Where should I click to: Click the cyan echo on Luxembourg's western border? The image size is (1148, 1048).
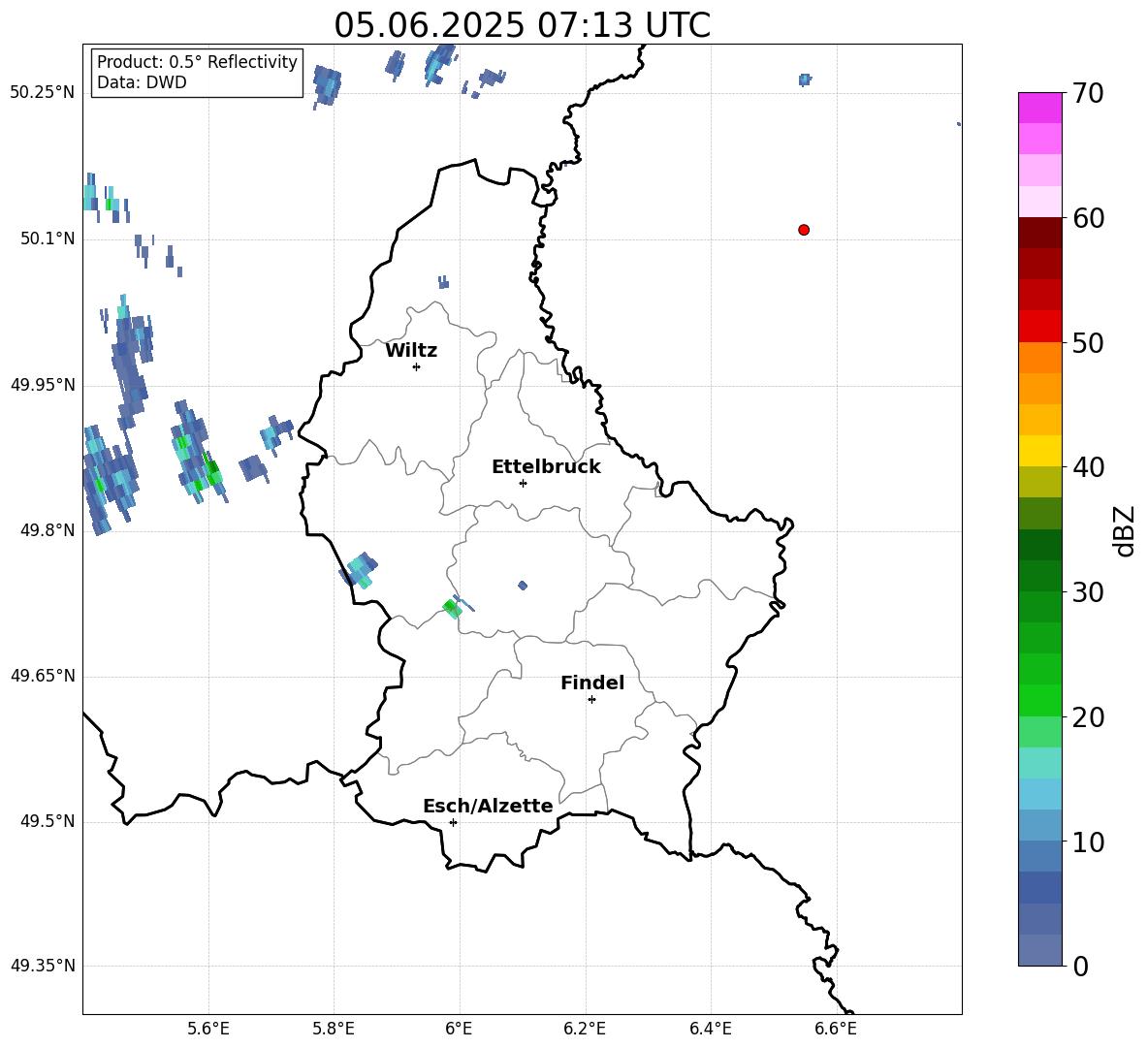(x=360, y=571)
